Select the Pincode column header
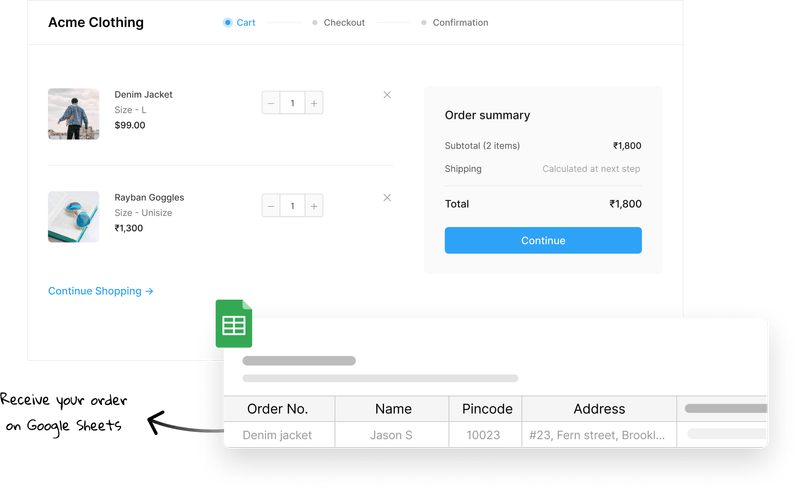The height and width of the screenshot is (493, 800). pyautogui.click(x=487, y=409)
